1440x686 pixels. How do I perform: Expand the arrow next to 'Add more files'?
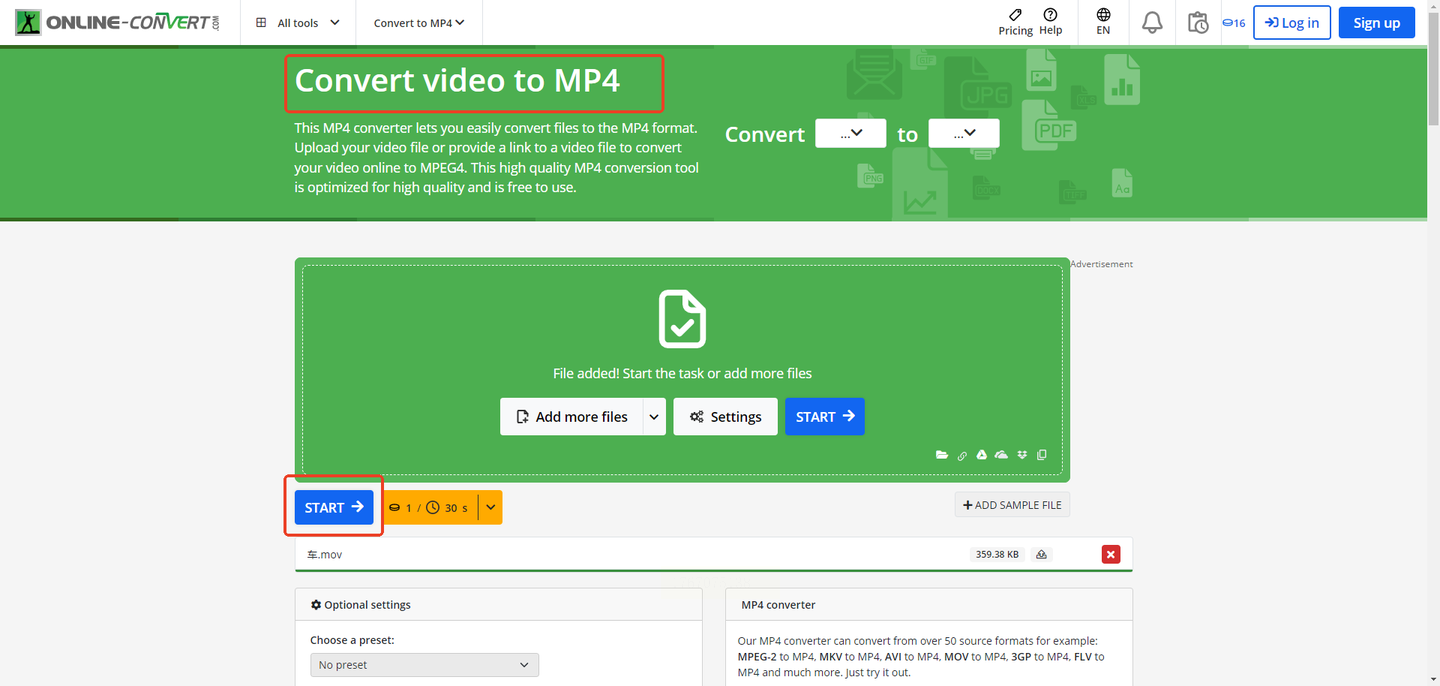tap(654, 417)
